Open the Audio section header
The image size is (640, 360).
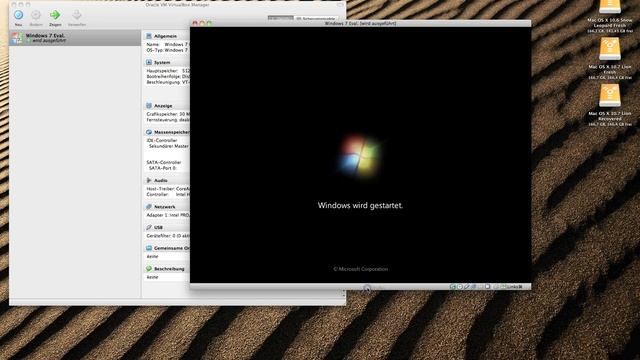coord(157,180)
